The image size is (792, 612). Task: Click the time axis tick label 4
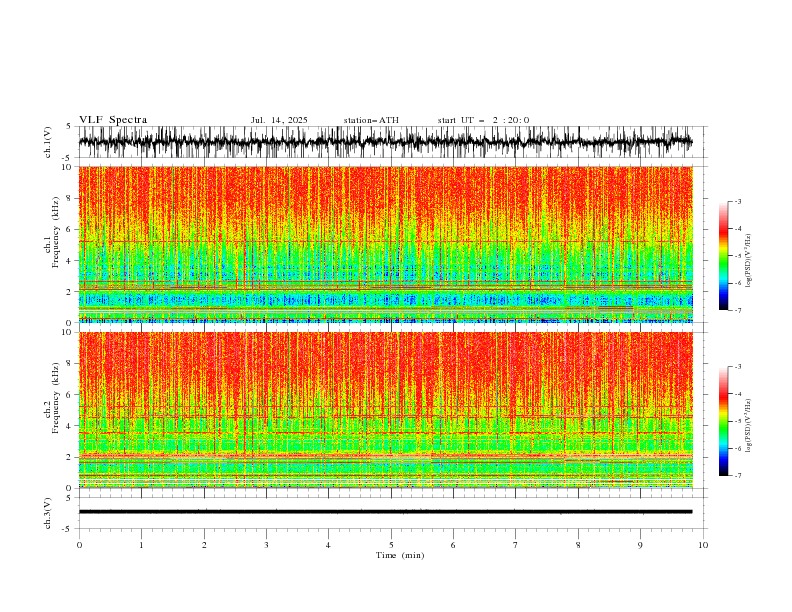pyautogui.click(x=328, y=545)
